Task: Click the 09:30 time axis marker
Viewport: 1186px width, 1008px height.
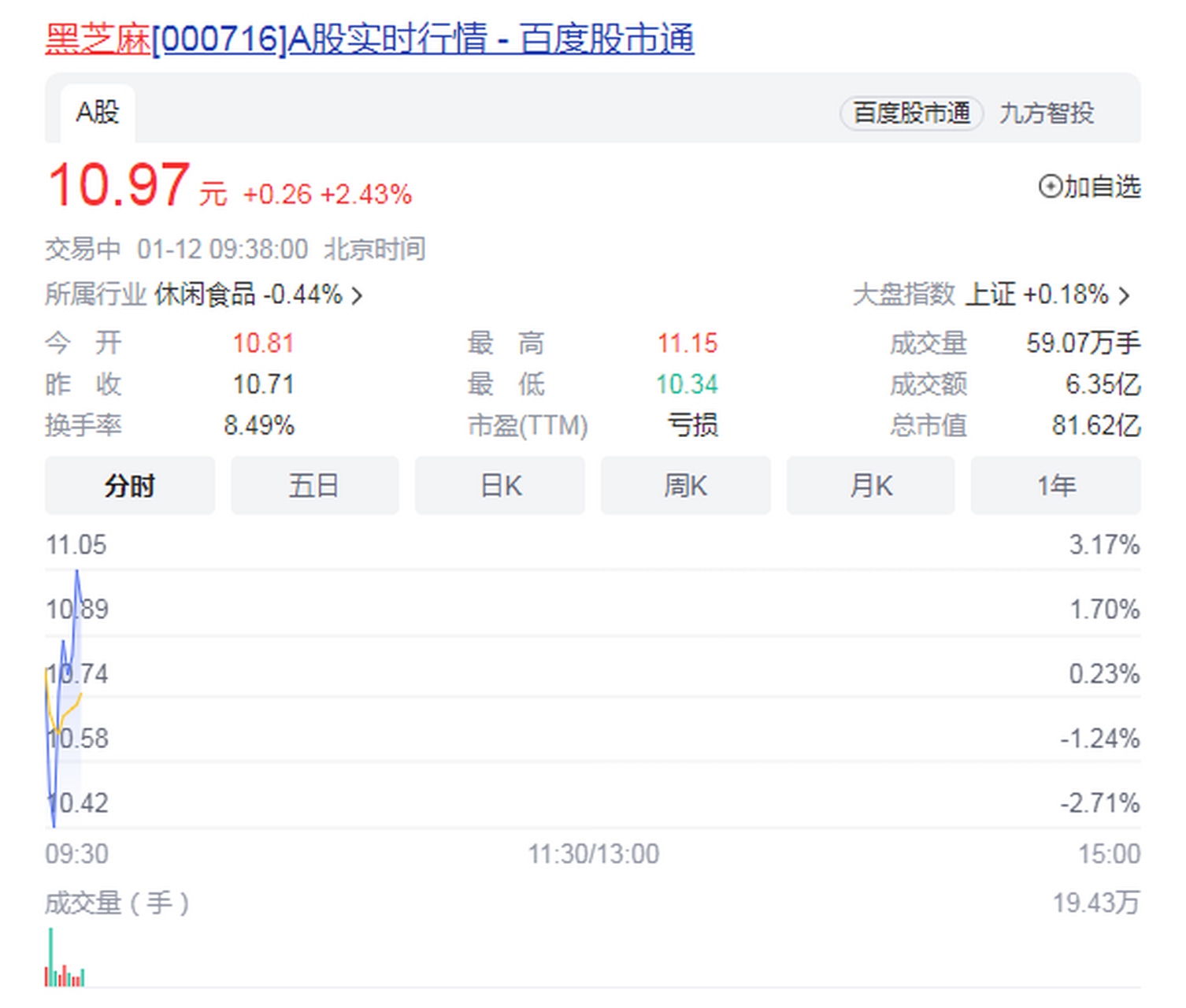Action: click(76, 854)
